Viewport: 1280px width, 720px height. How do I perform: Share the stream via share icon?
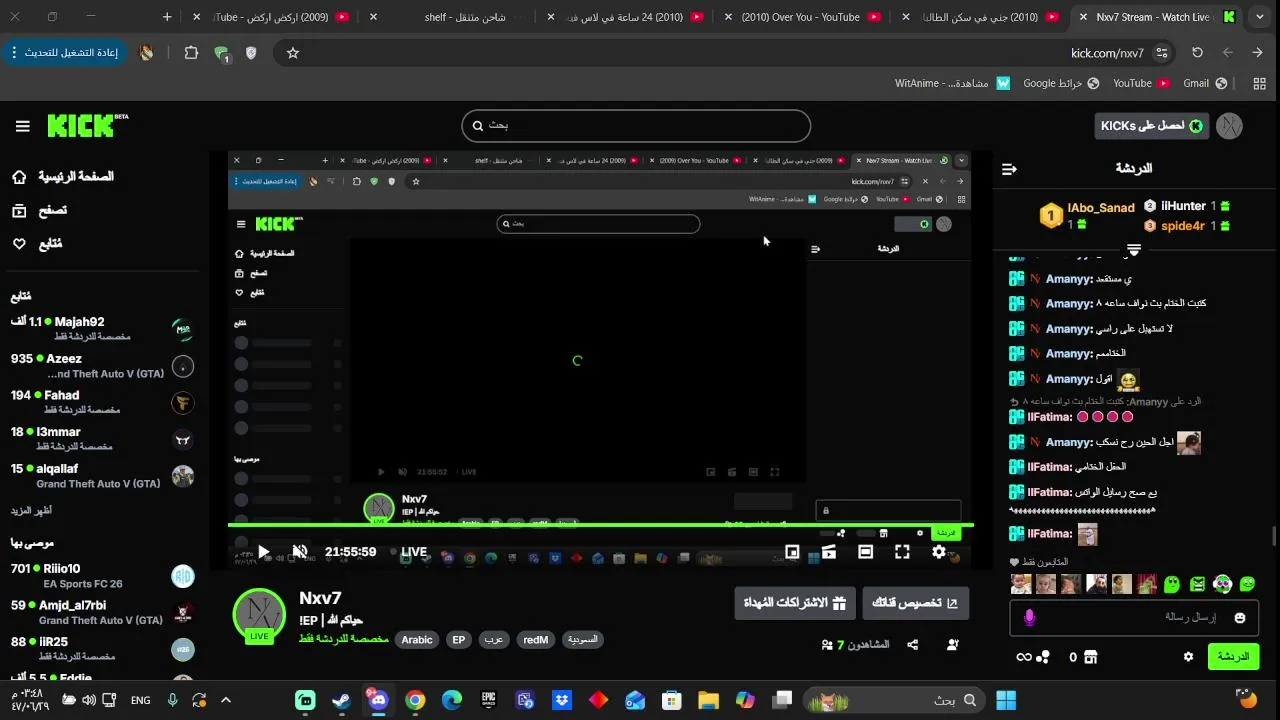pos(913,645)
